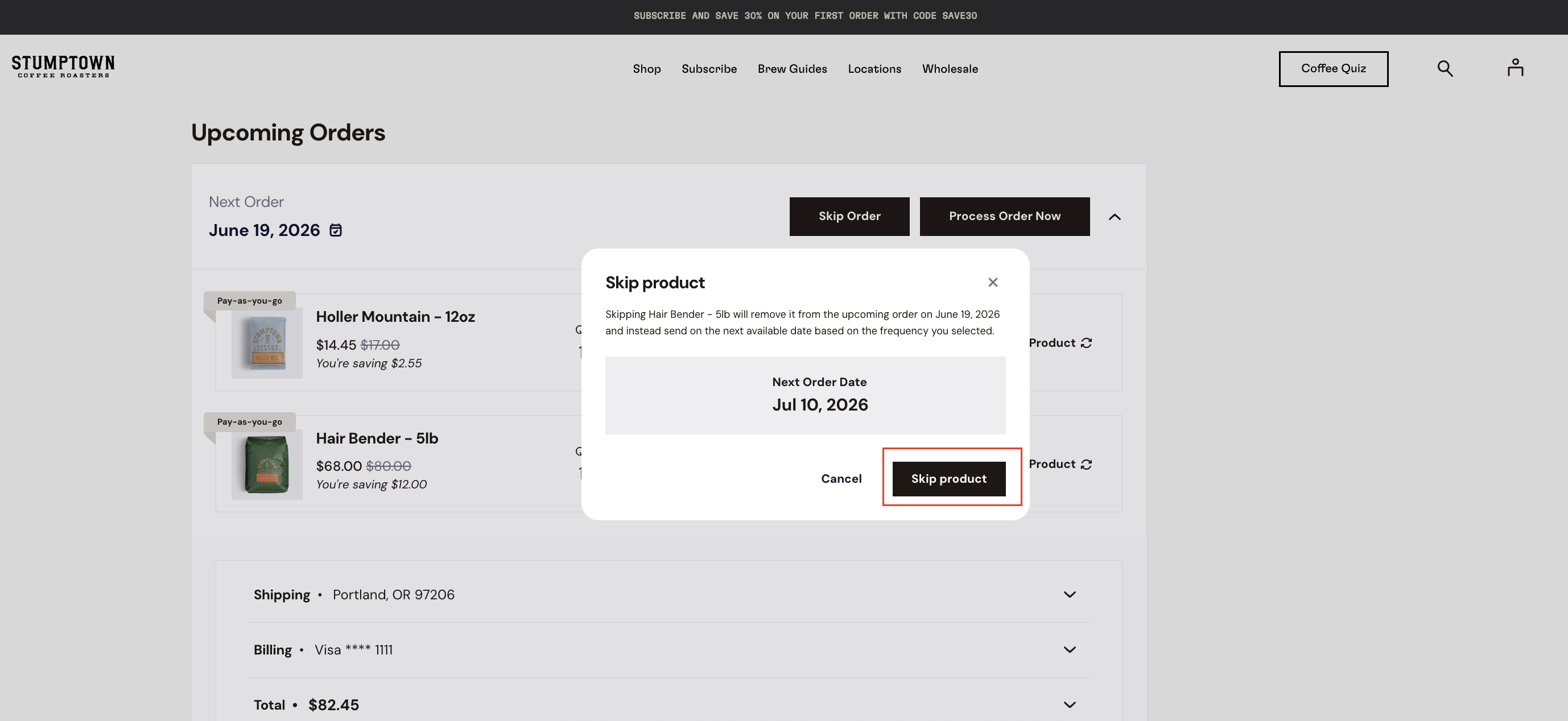Open the Subscribe menu item

[709, 69]
